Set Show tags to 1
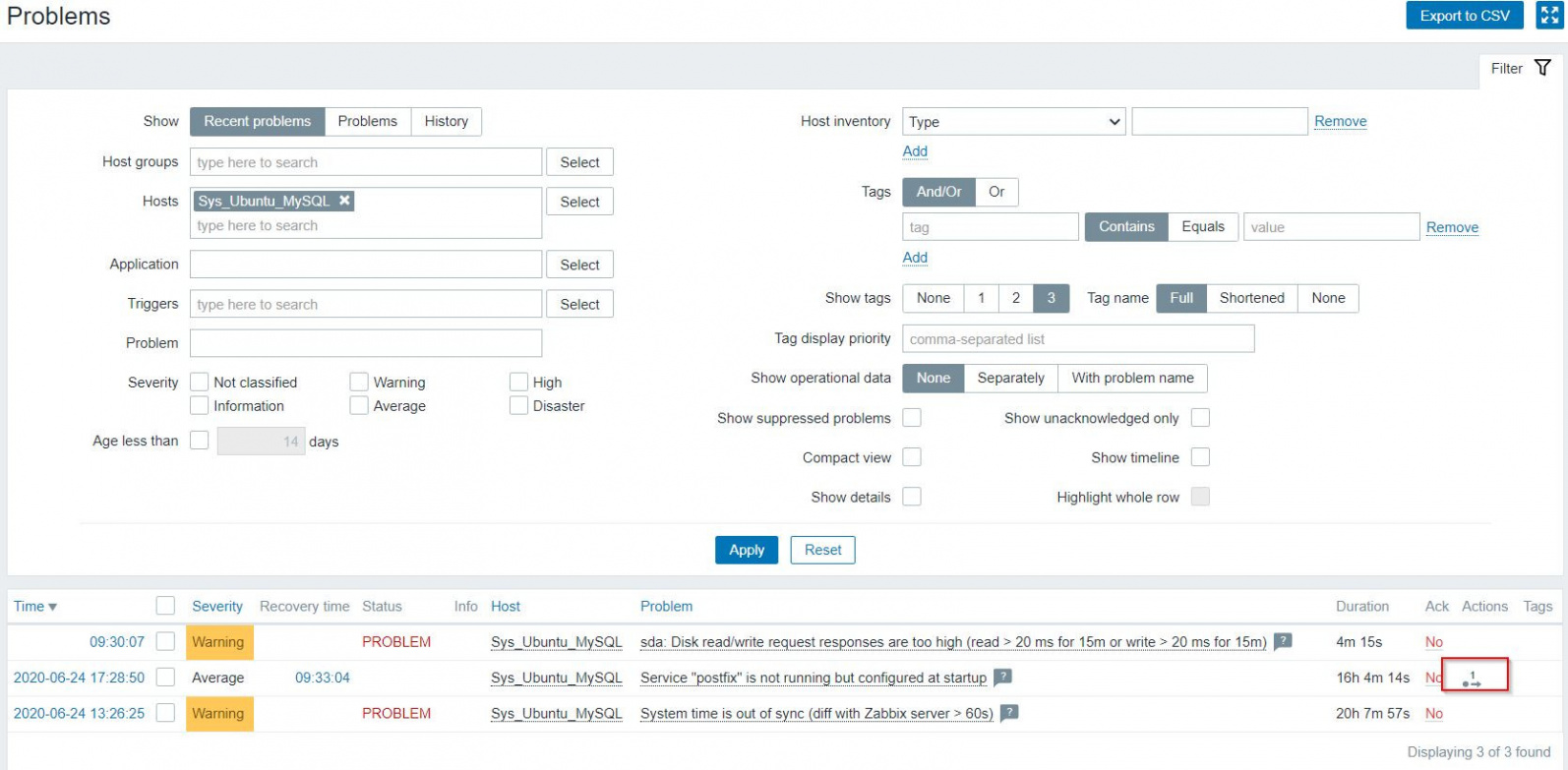 coord(981,298)
